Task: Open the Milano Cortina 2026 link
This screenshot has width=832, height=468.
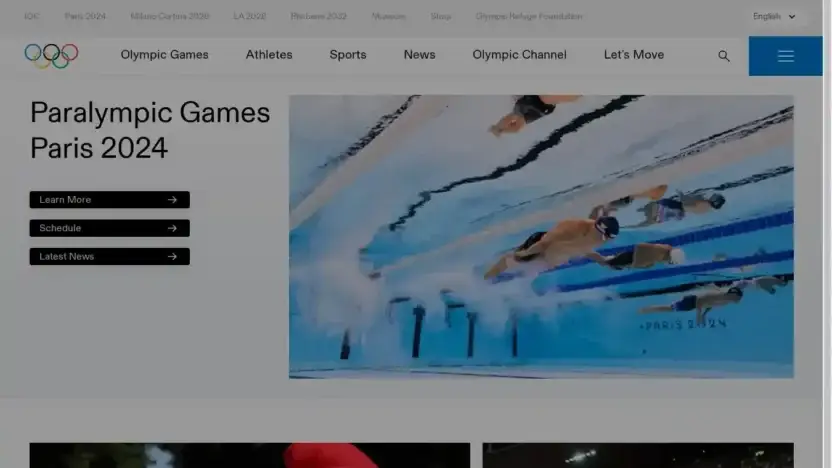Action: [x=170, y=16]
